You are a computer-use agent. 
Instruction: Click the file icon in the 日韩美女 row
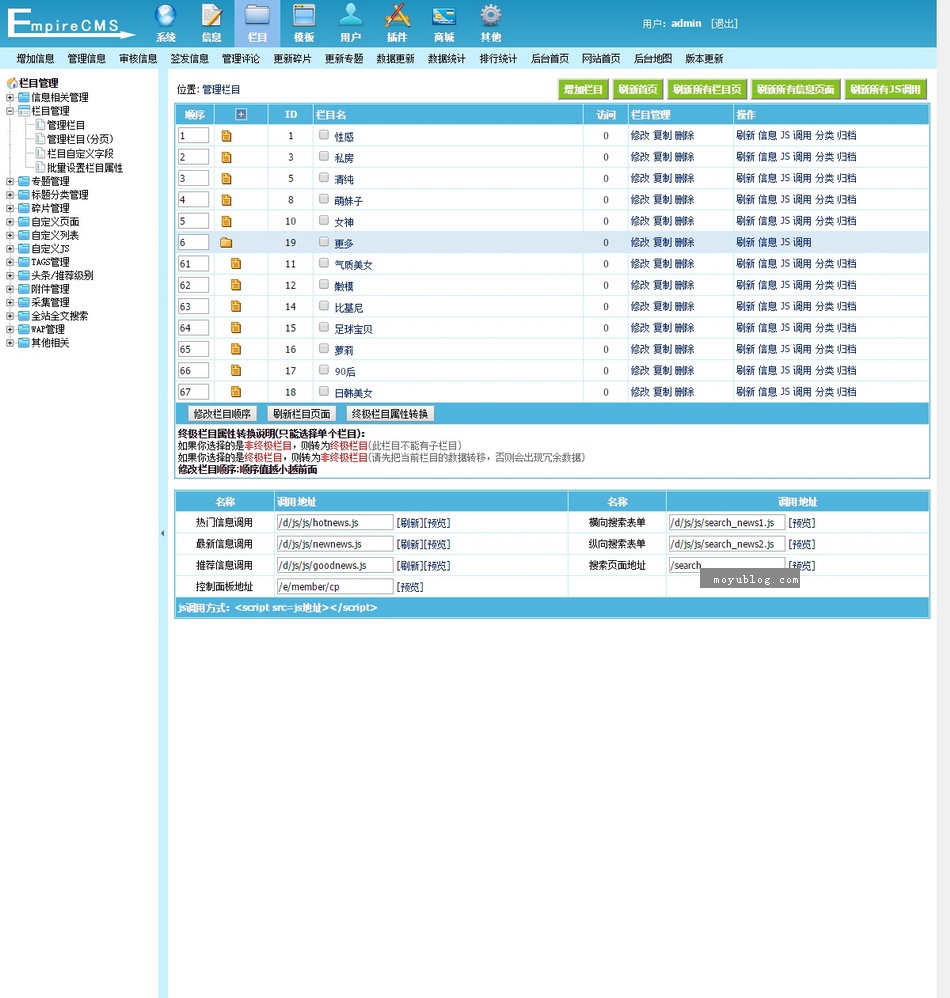point(236,392)
